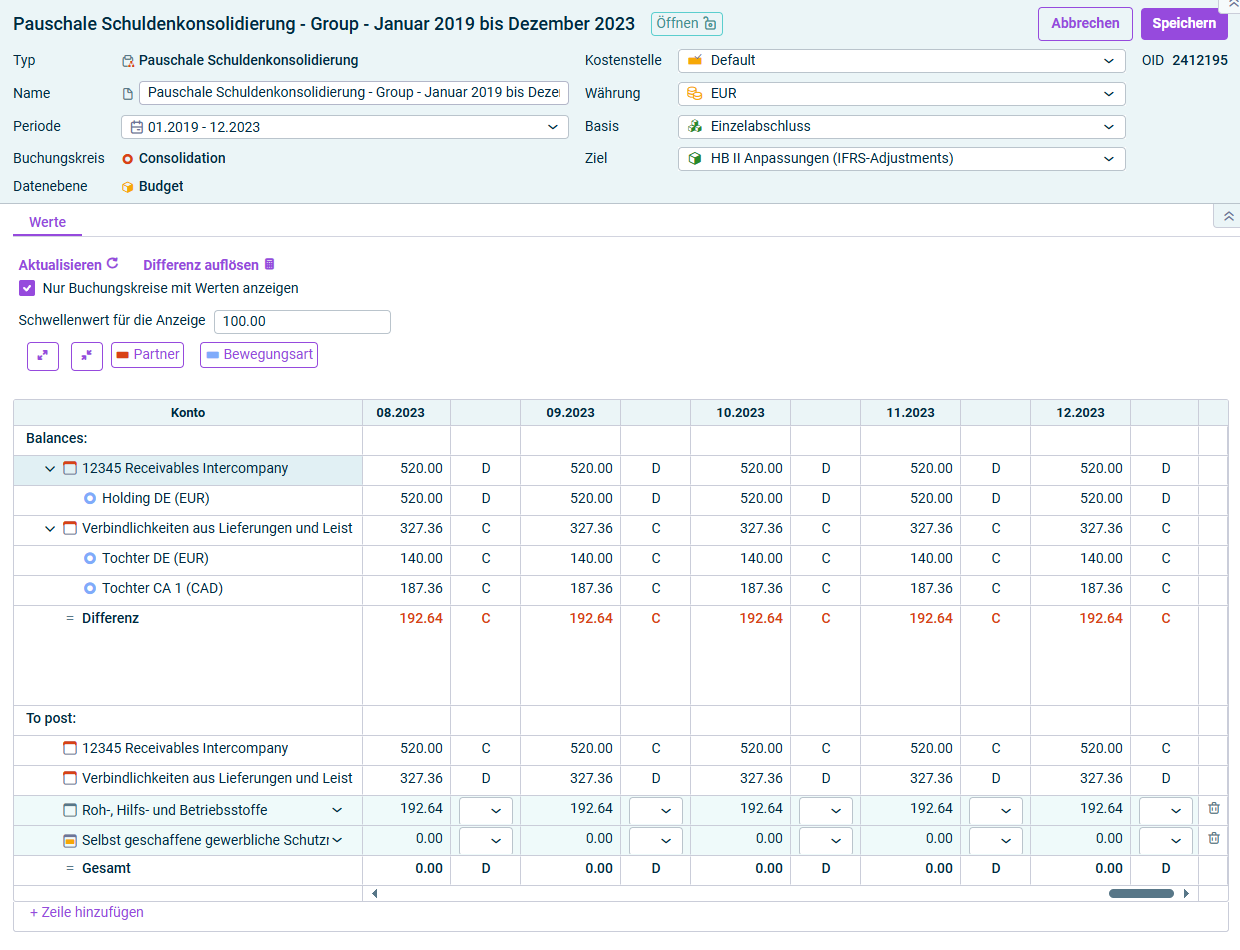The image size is (1240, 950).
Task: Open the Ziel HB II Anpassungen dropdown
Action: [x=902, y=159]
